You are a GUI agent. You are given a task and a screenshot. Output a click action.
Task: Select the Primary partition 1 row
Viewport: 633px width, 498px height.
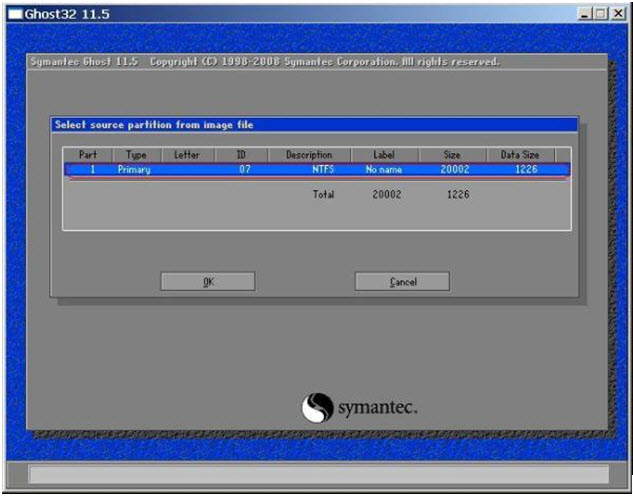click(x=316, y=170)
